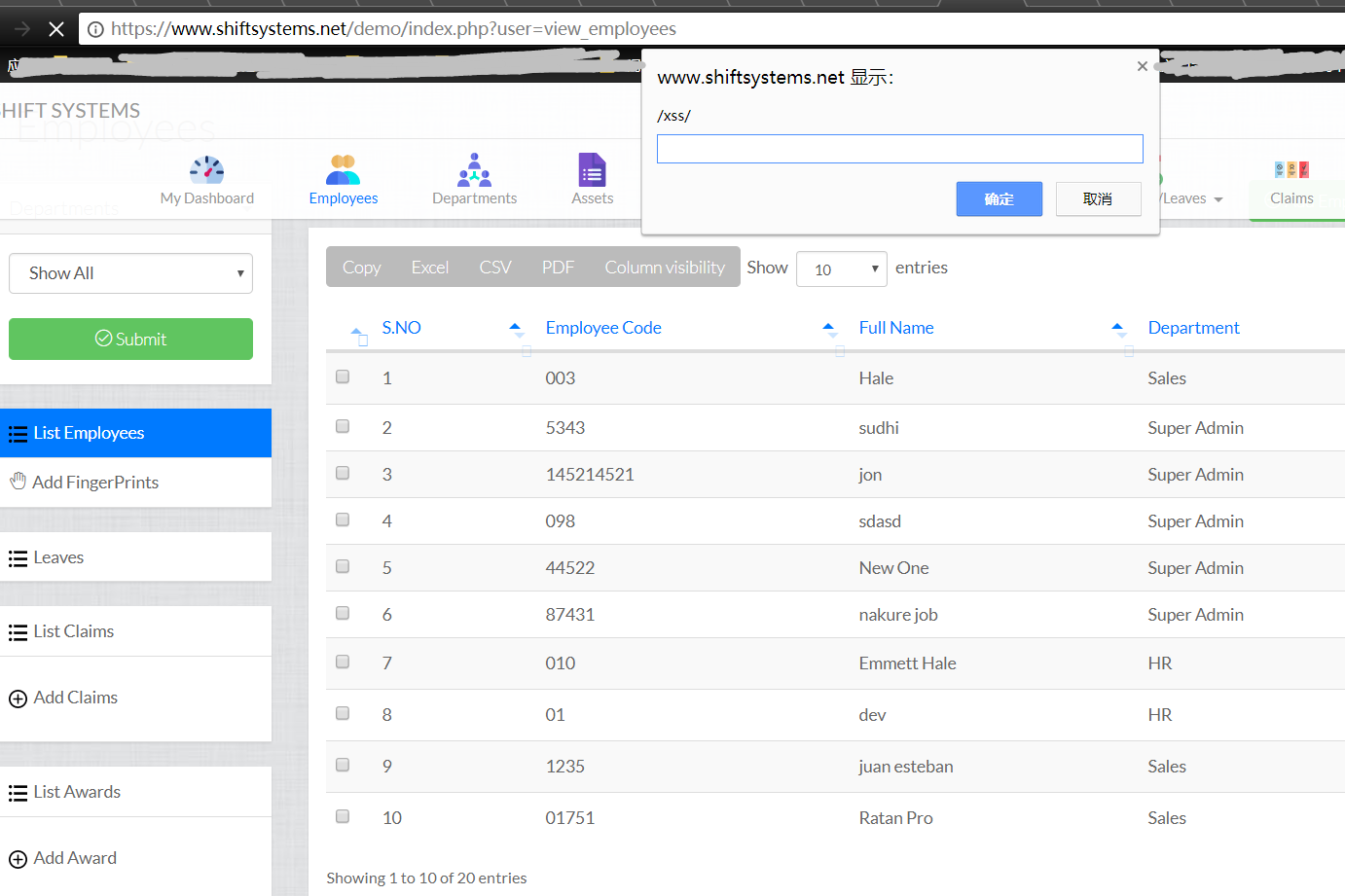Export table with Excel button
Image resolution: width=1345 pixels, height=896 pixels.
pos(429,268)
